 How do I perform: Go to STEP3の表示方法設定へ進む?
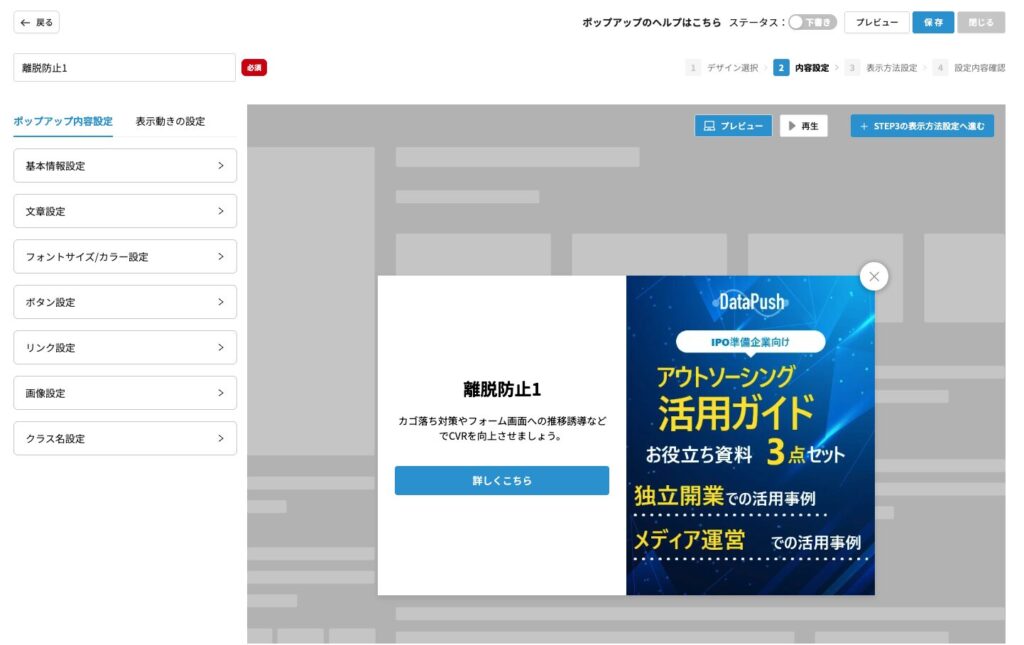tap(922, 126)
